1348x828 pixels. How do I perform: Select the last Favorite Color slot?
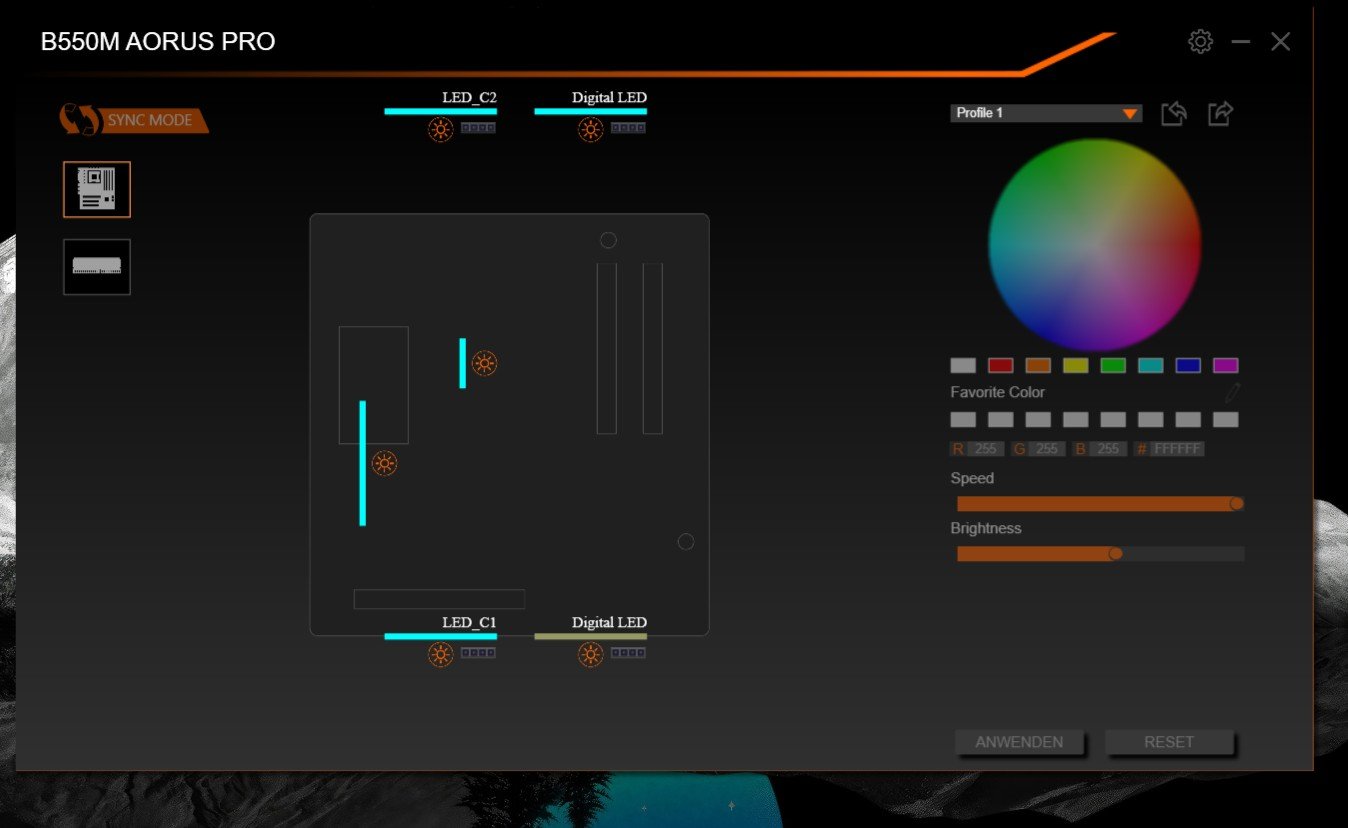1226,420
